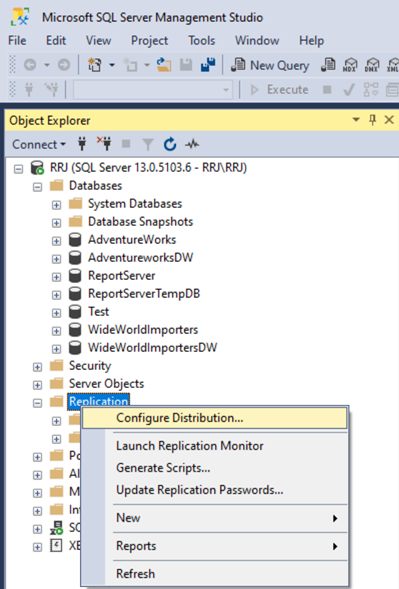Expand the AdventureWorks database node
The image size is (399, 589).
(56, 241)
